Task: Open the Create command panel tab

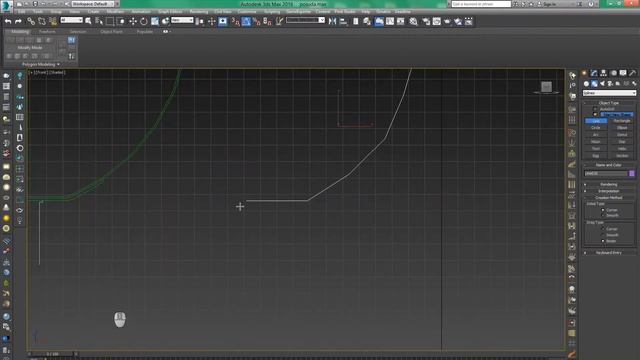Action: pos(584,73)
